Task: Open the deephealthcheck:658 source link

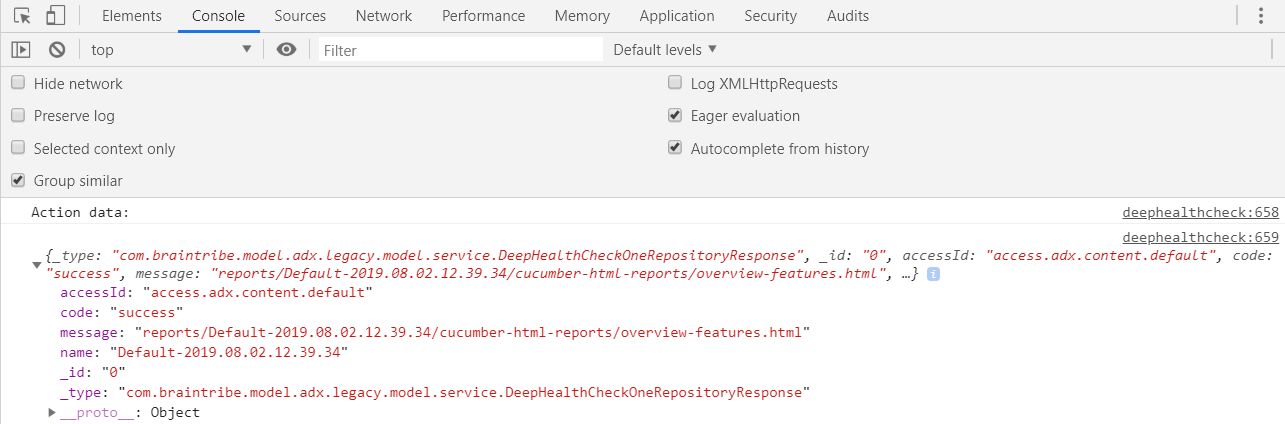Action: coord(1200,212)
